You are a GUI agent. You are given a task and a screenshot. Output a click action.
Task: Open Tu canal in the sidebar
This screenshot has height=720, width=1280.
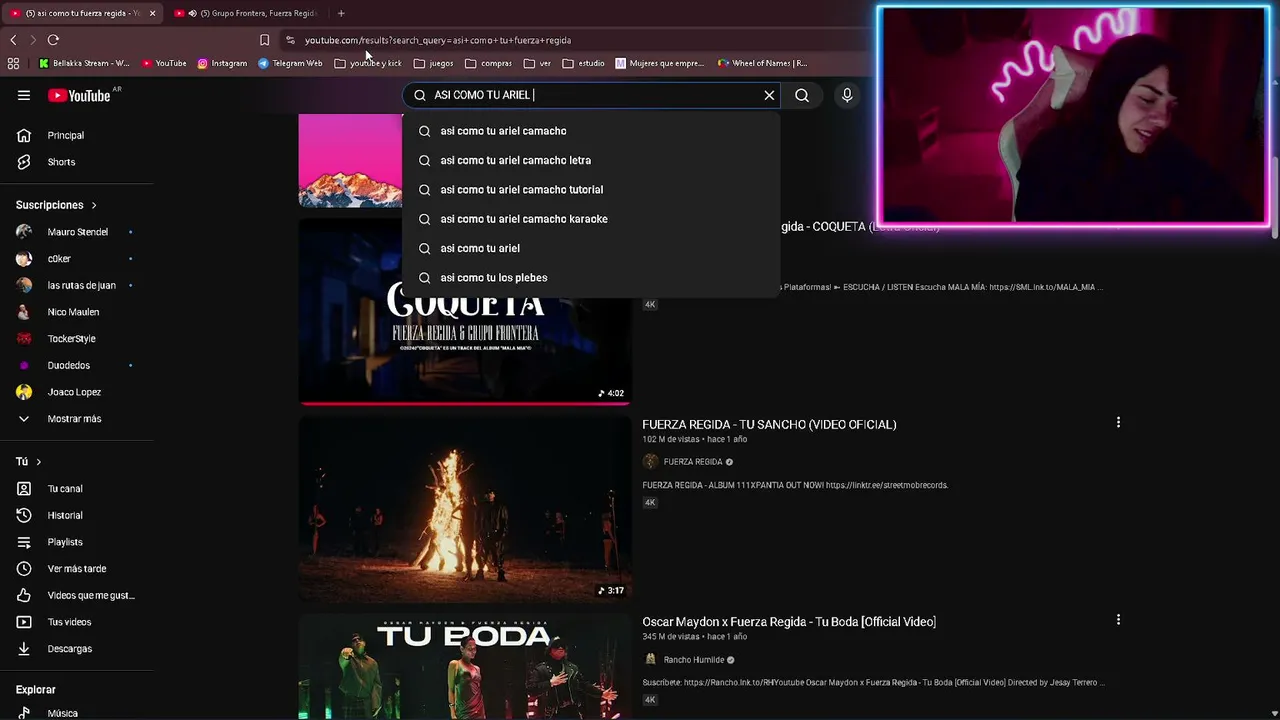(65, 489)
